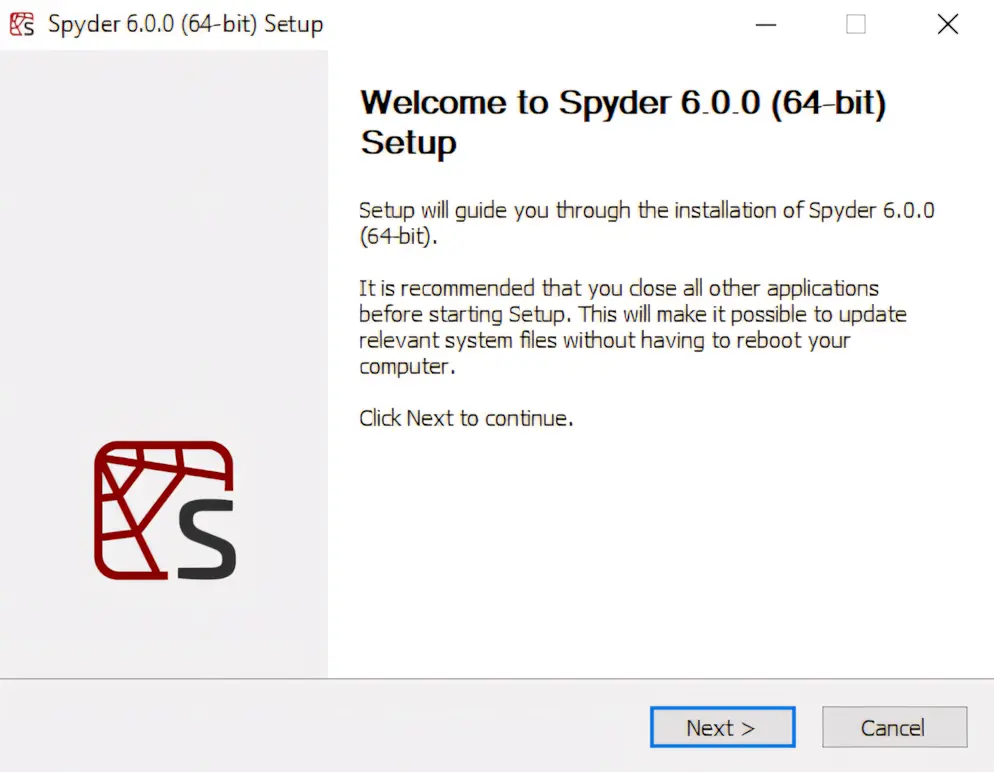Click the small Spyder icon in title bar
This screenshot has height=772, width=994.
[x=22, y=24]
